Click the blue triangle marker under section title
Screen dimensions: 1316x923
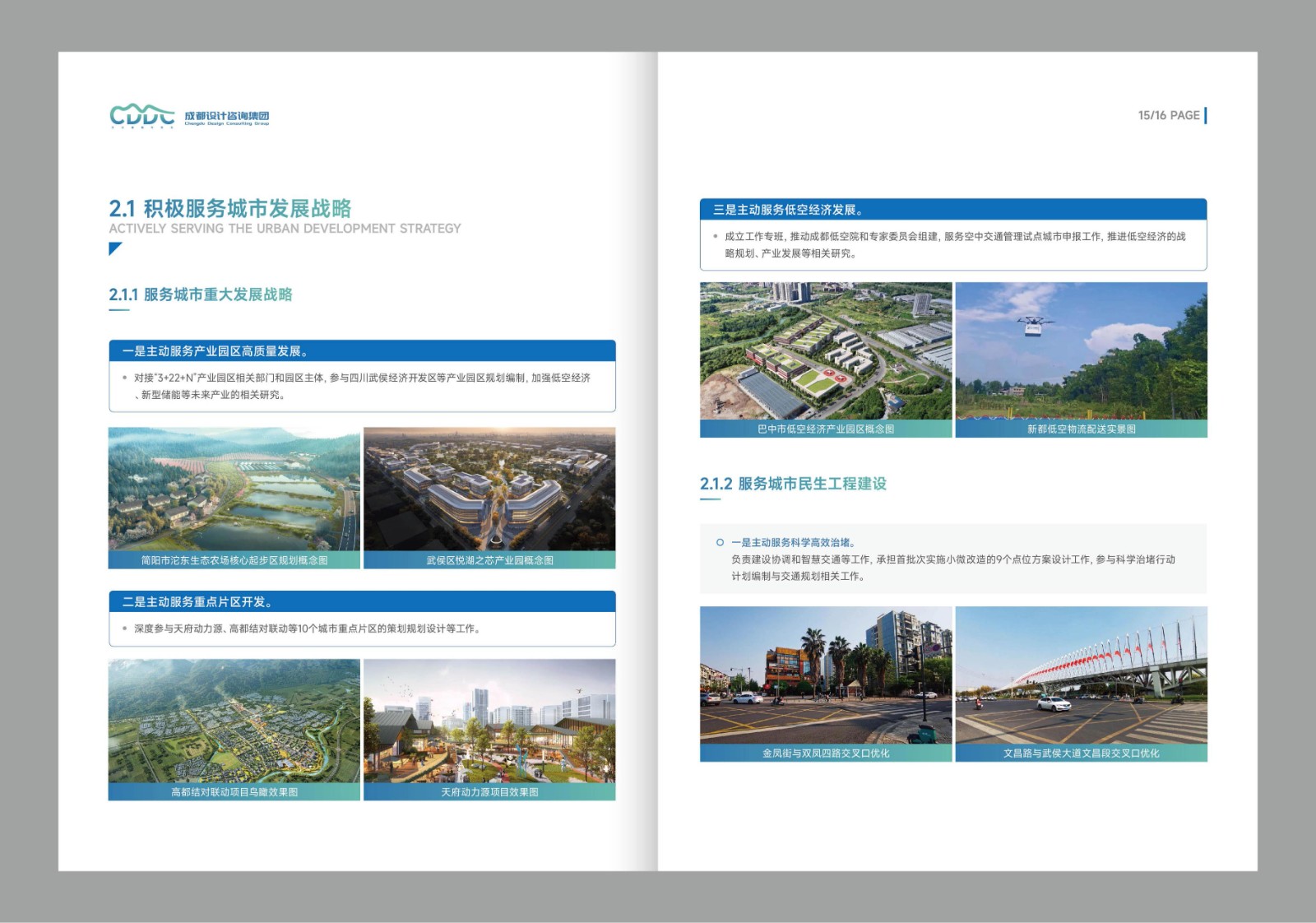pos(114,248)
